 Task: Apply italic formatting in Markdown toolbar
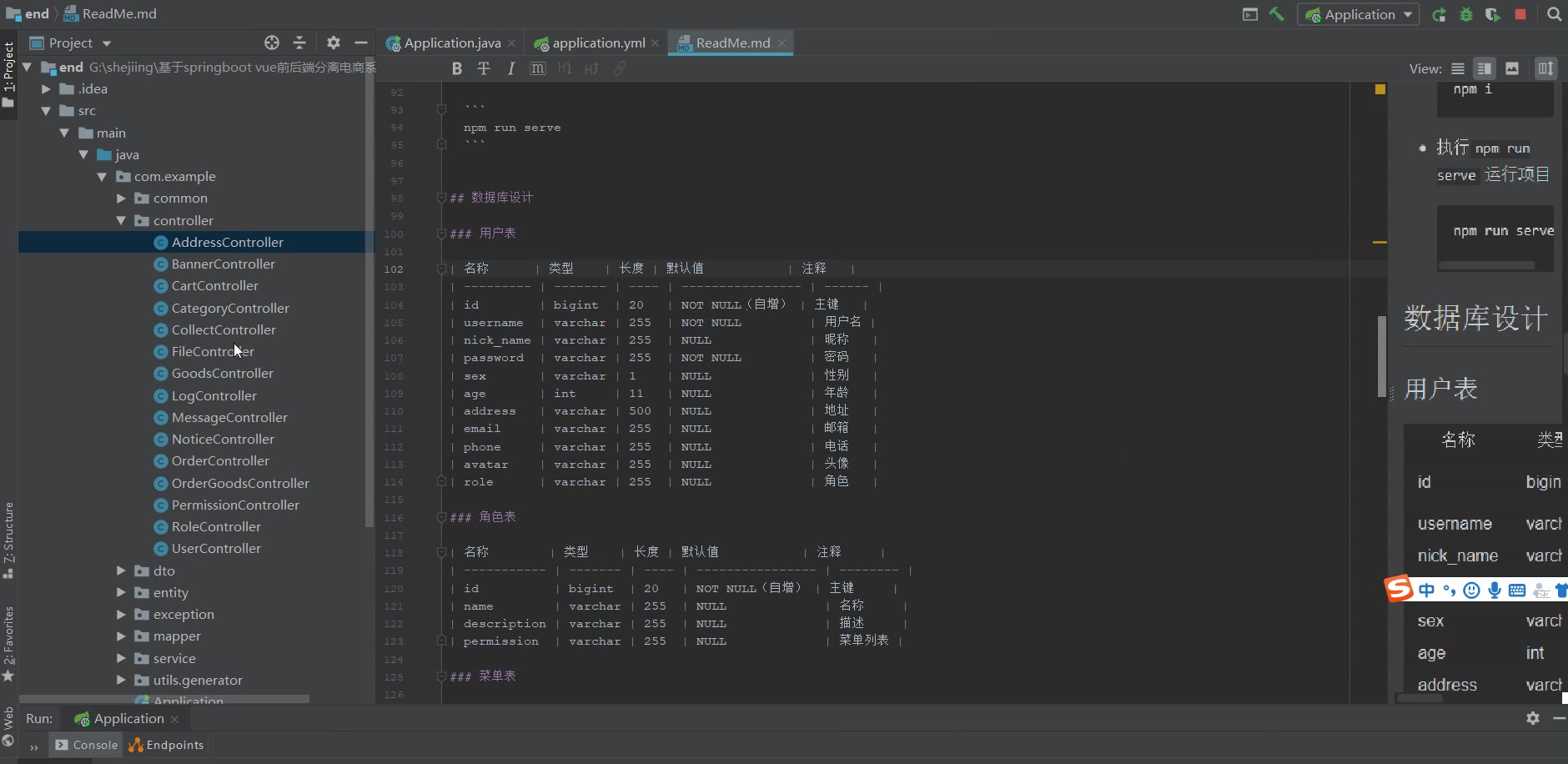click(510, 68)
